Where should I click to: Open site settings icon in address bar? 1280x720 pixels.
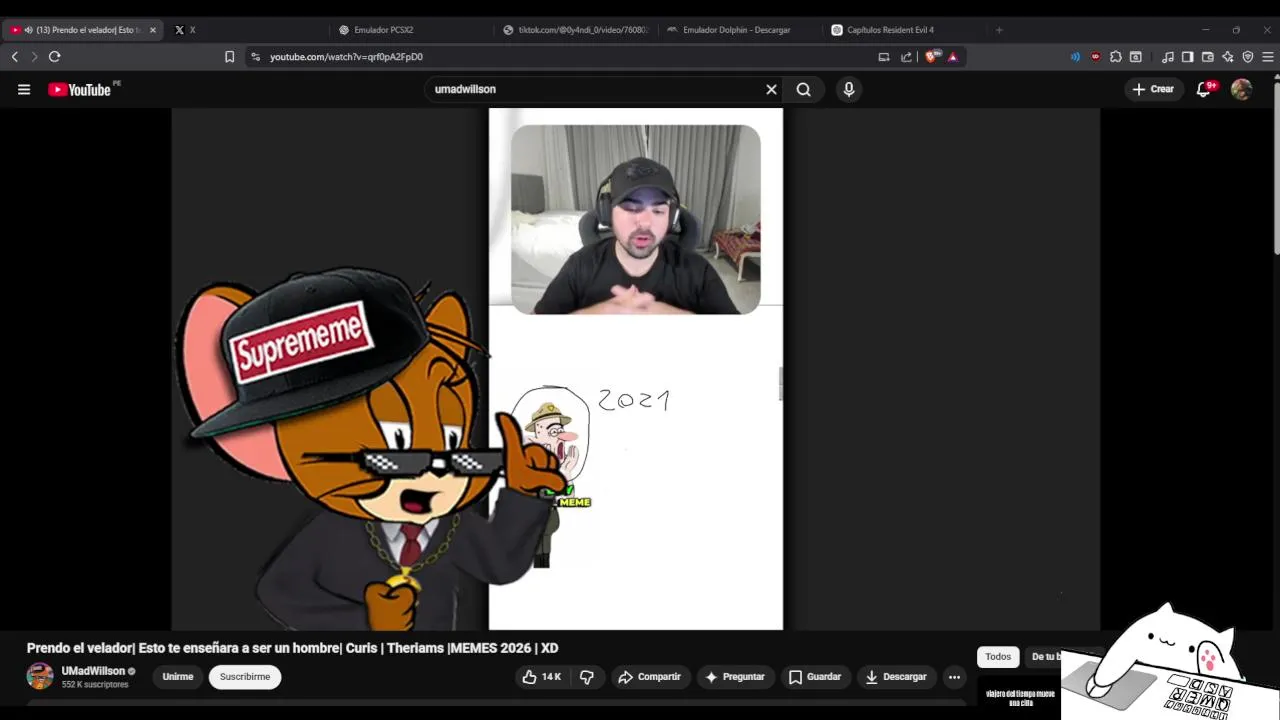click(x=256, y=57)
